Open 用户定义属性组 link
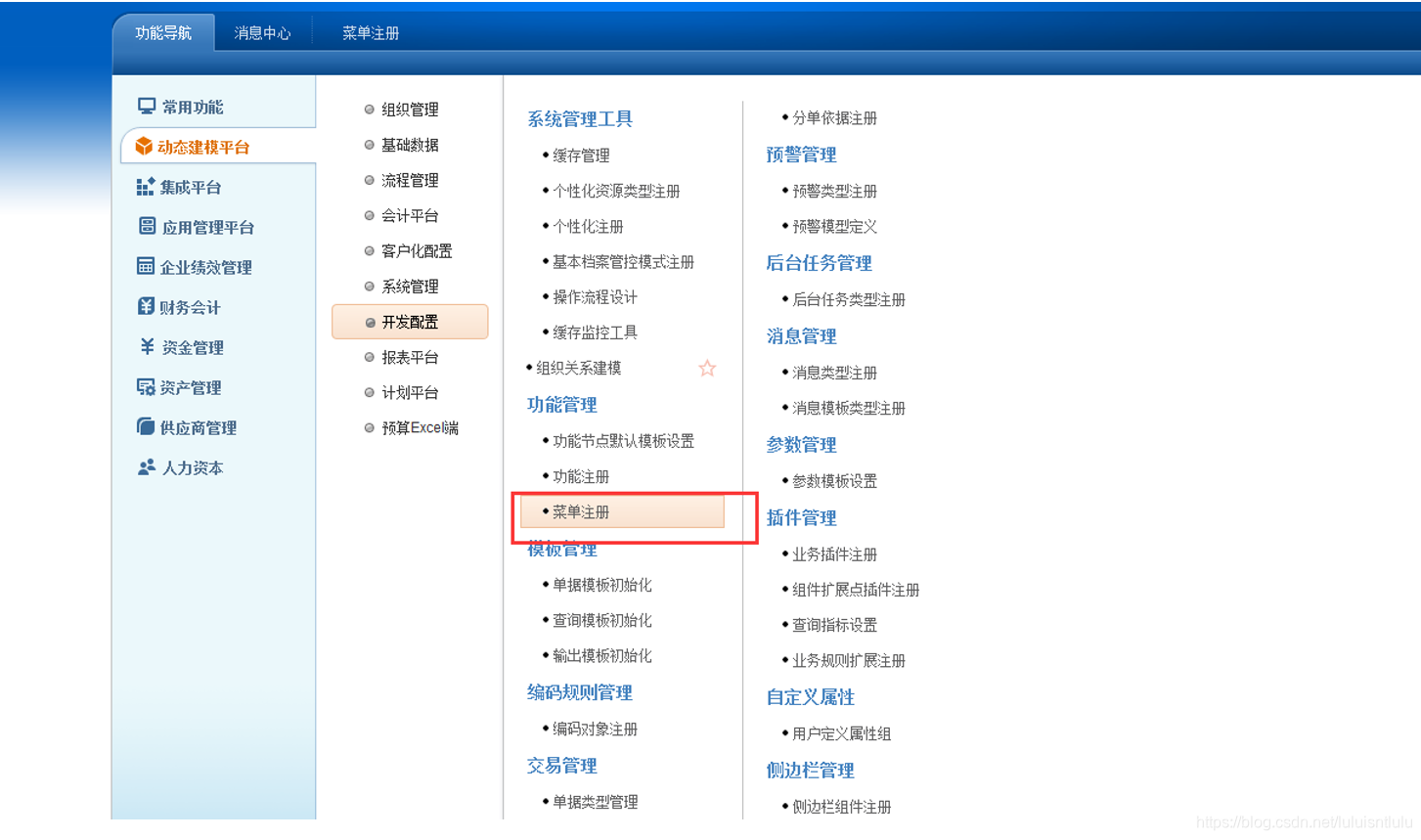The image size is (1421, 840). pos(841,733)
